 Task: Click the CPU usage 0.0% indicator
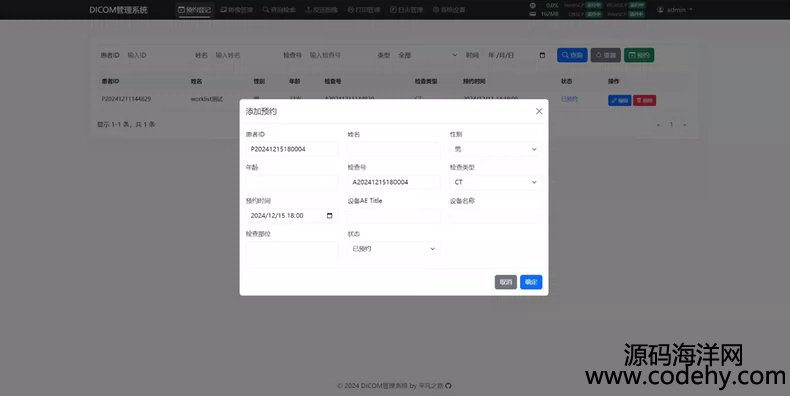click(x=552, y=6)
